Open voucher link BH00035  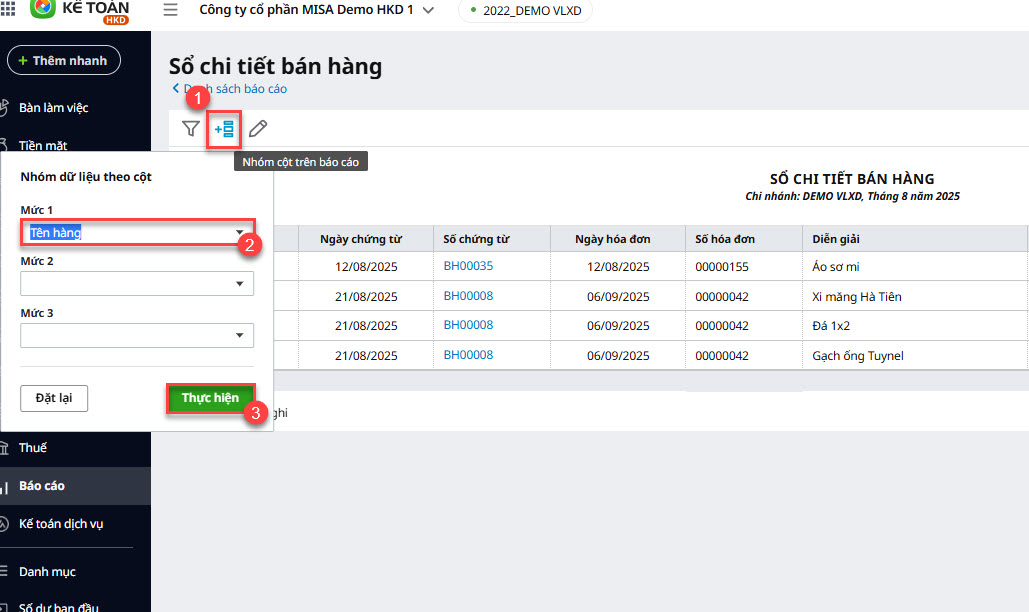pos(468,266)
